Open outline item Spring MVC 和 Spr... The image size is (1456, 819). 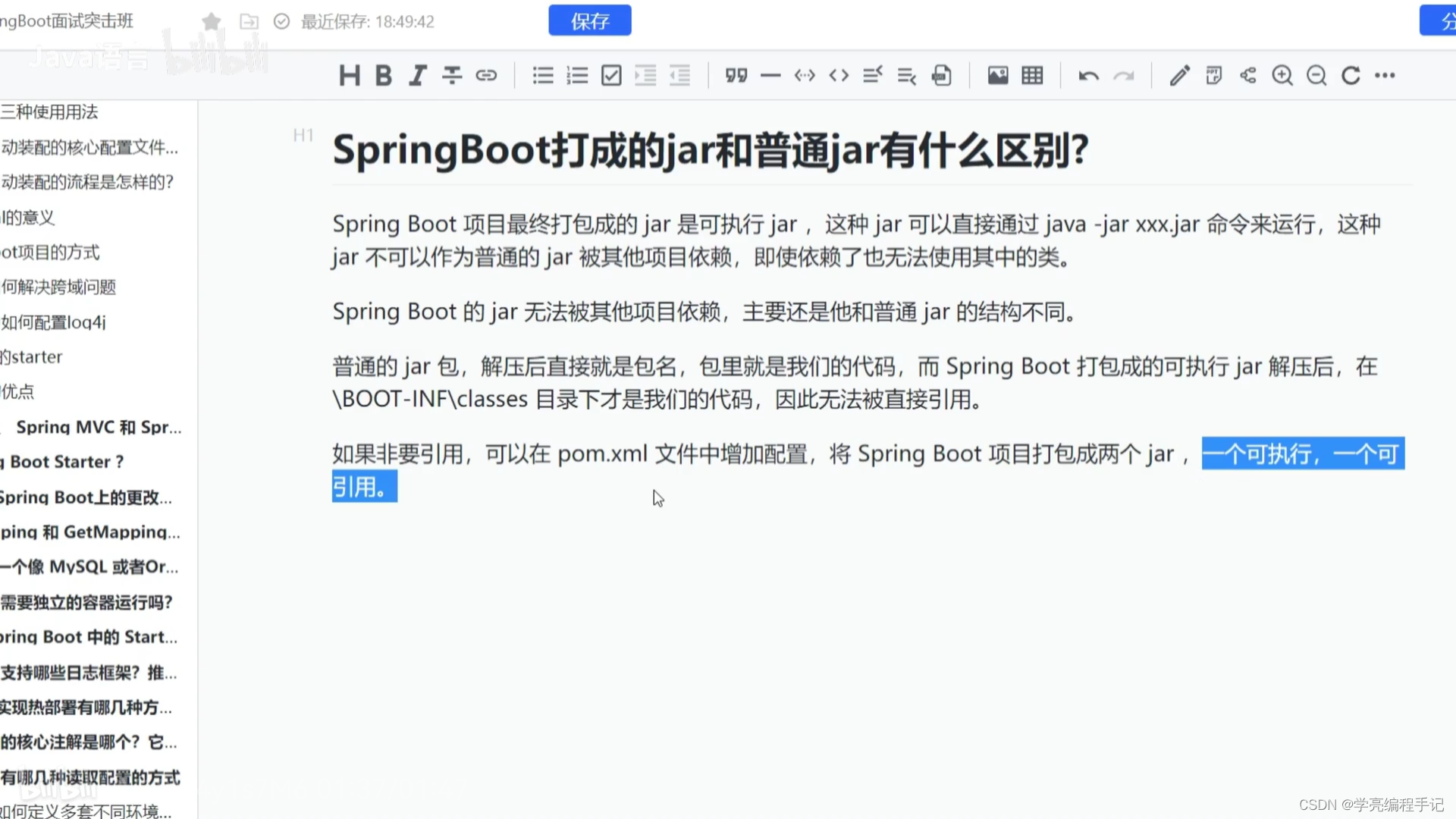tap(99, 427)
